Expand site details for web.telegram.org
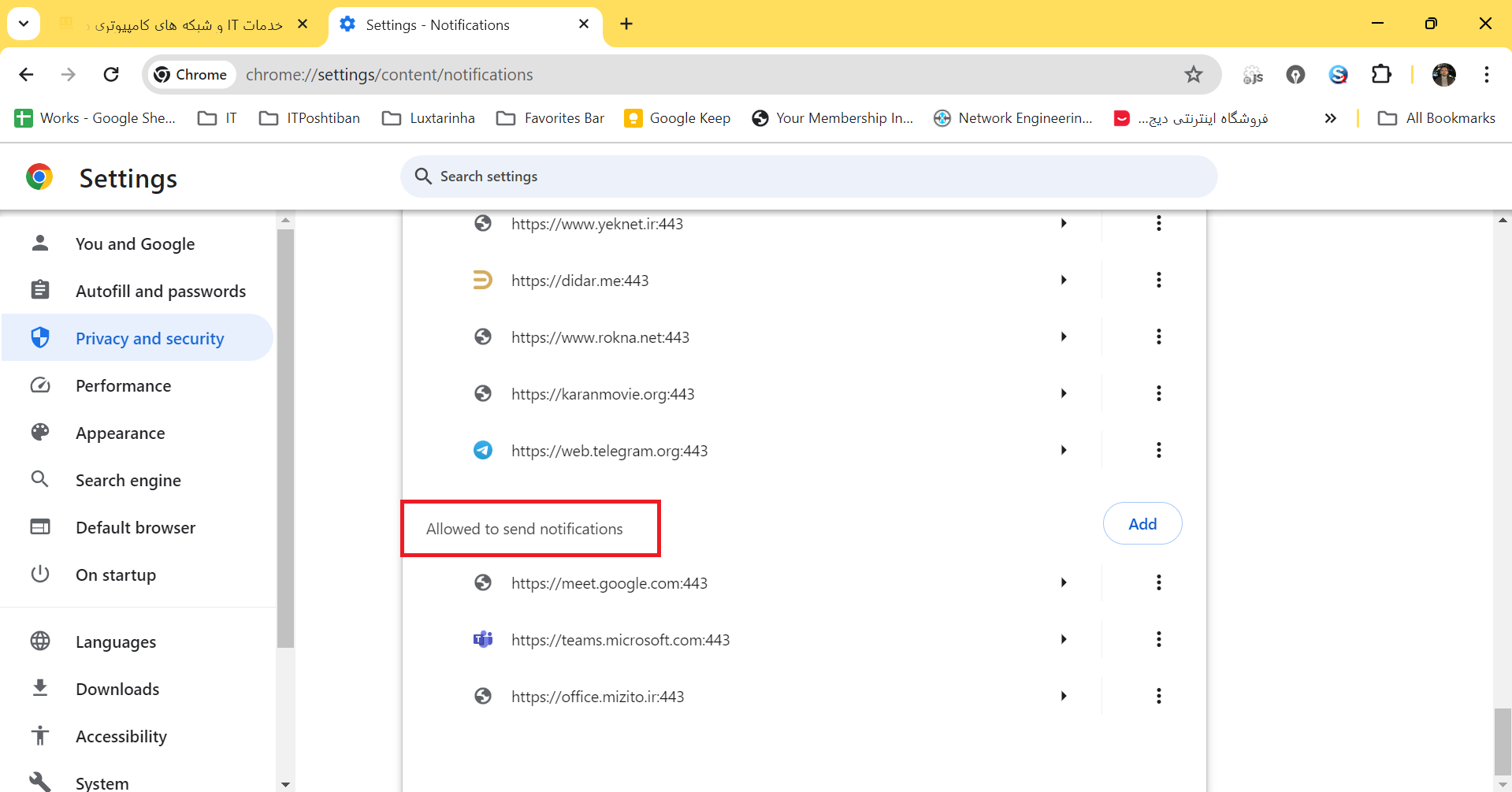This screenshot has width=1512, height=792. click(1064, 450)
